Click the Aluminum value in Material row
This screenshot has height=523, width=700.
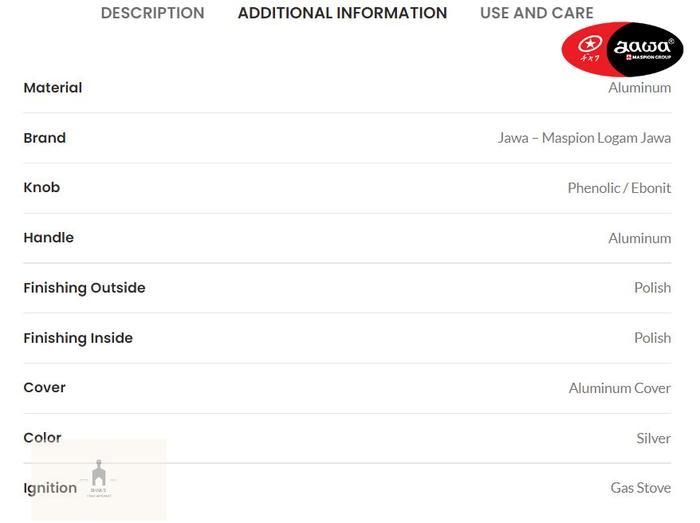point(640,88)
